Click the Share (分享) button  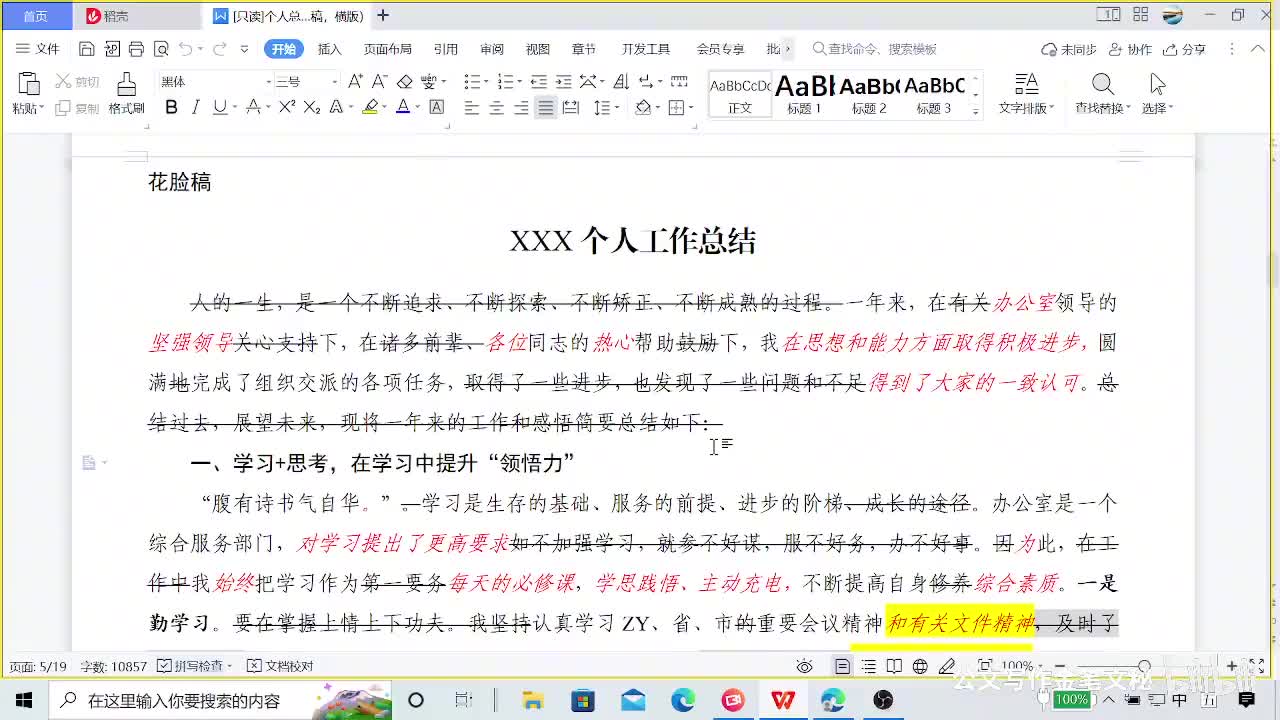[x=1184, y=49]
